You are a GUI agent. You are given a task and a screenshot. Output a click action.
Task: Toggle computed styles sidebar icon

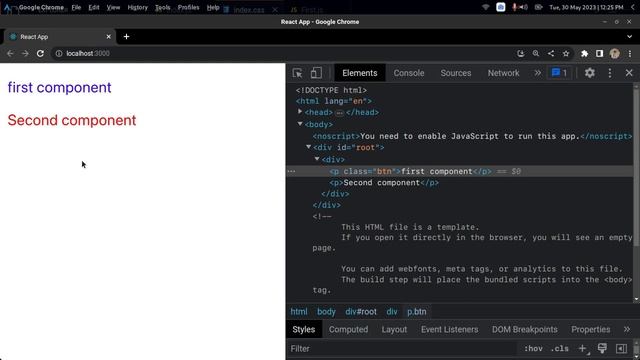pos(621,349)
